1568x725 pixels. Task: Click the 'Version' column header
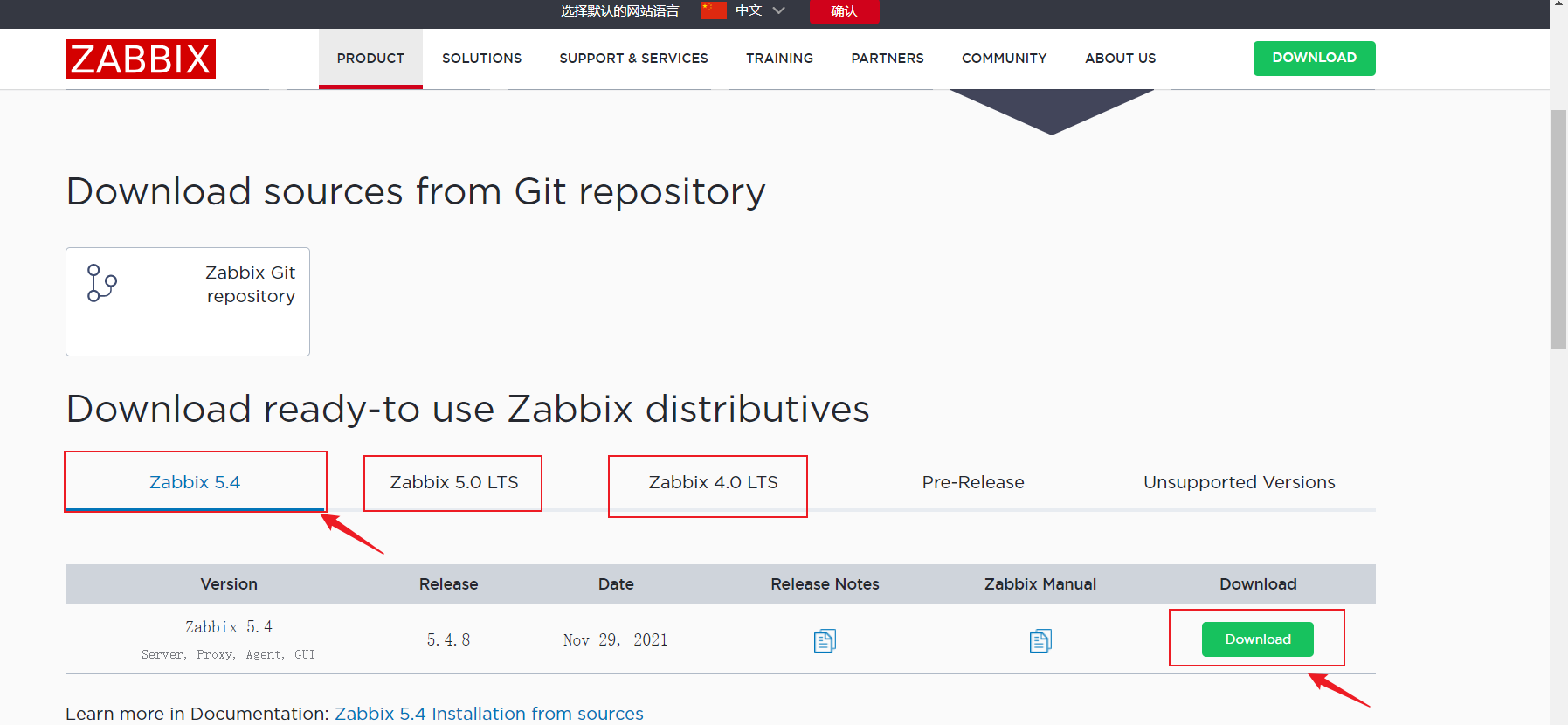click(229, 584)
